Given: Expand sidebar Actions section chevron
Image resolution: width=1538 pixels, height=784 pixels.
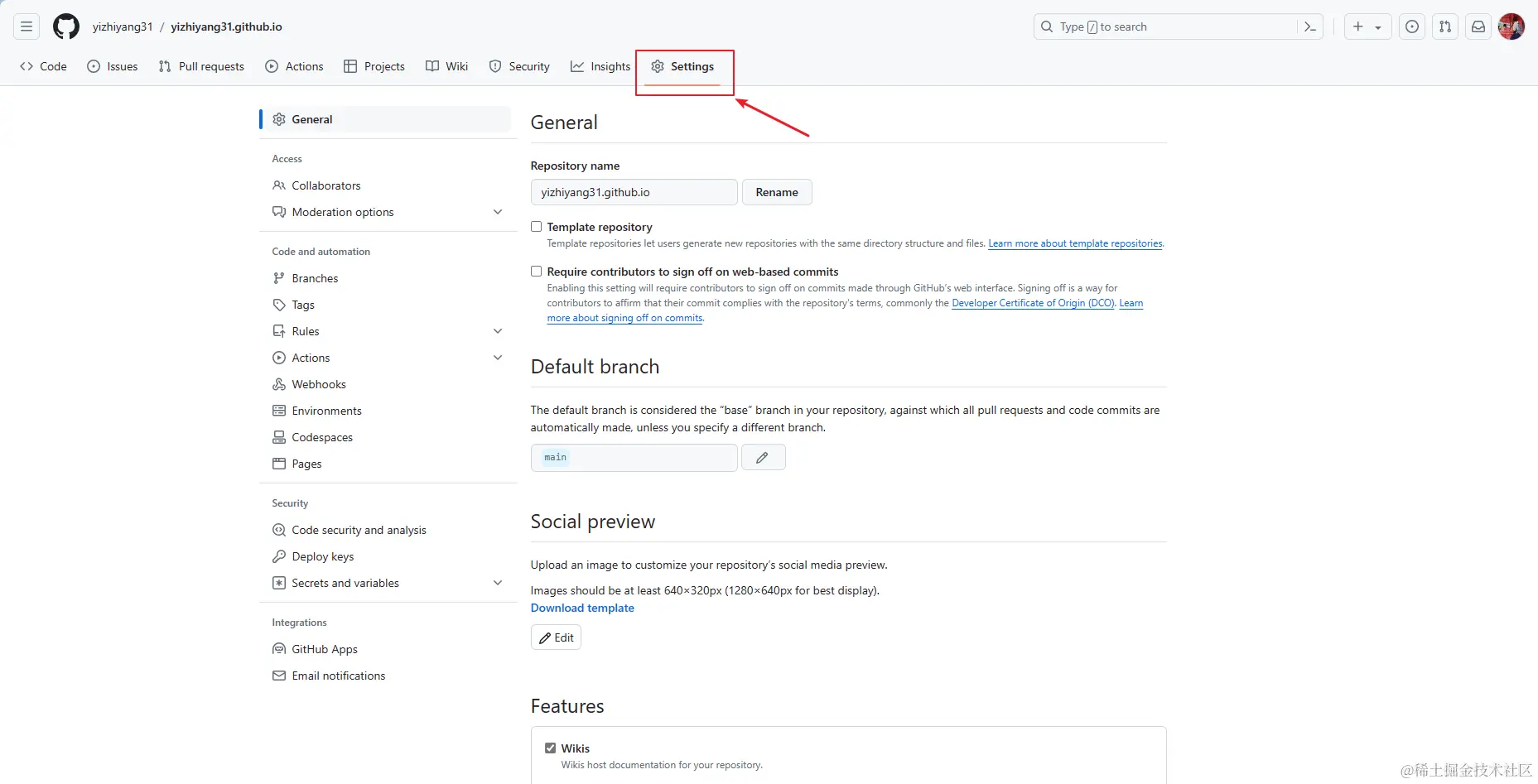Looking at the screenshot, I should 498,358.
